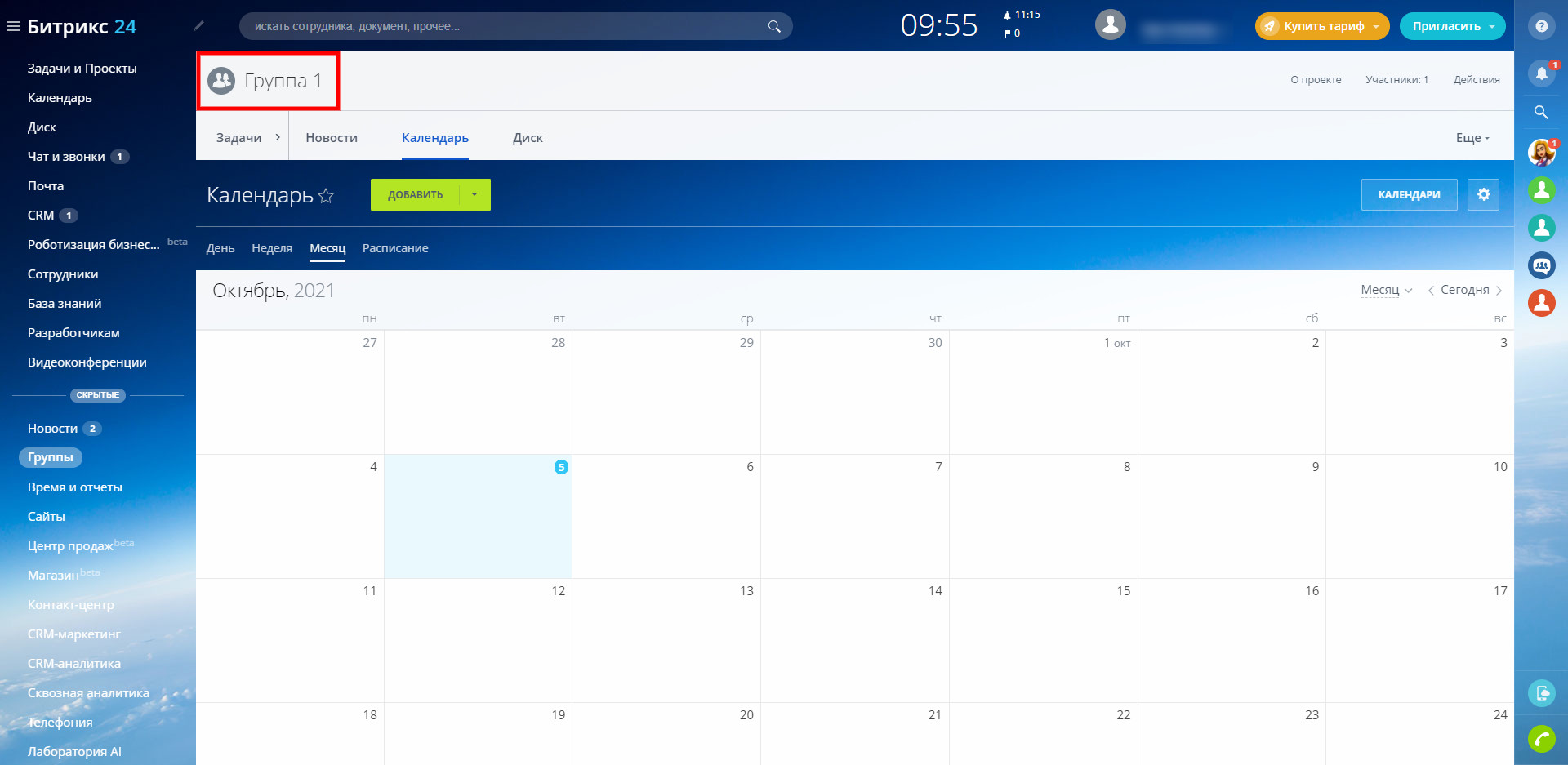The width and height of the screenshot is (1568, 765).
Task: Click the right sidebar search magnifier
Action: point(1541,112)
